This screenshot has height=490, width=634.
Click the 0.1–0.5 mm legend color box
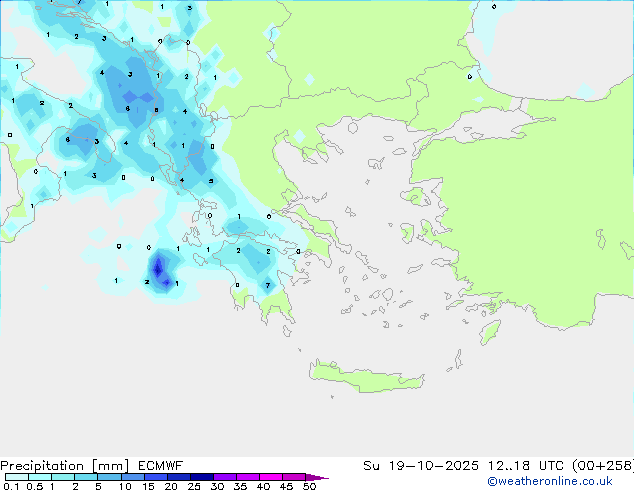pos(17,477)
